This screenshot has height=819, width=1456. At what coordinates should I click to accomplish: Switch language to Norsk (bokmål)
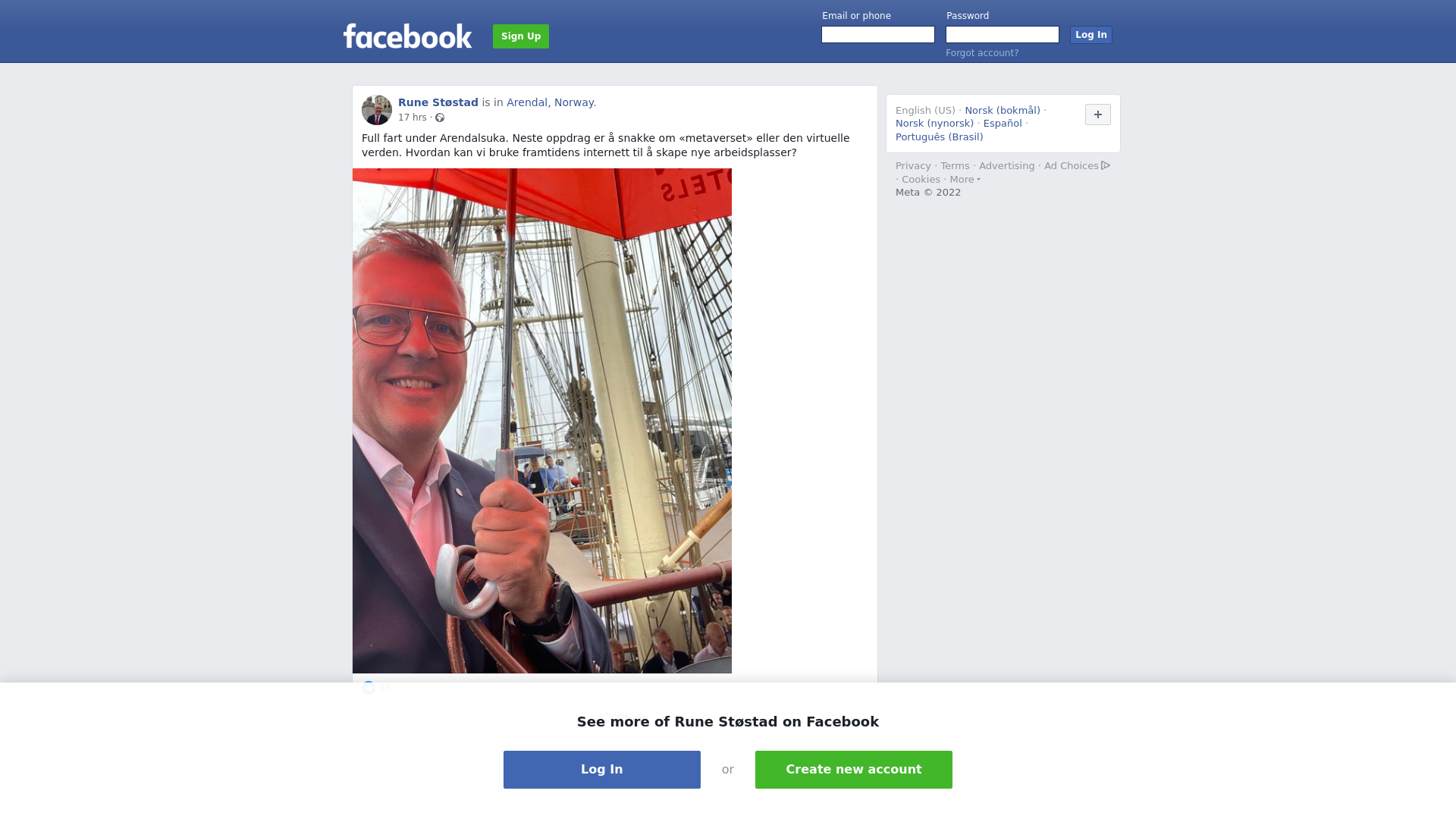1003,111
